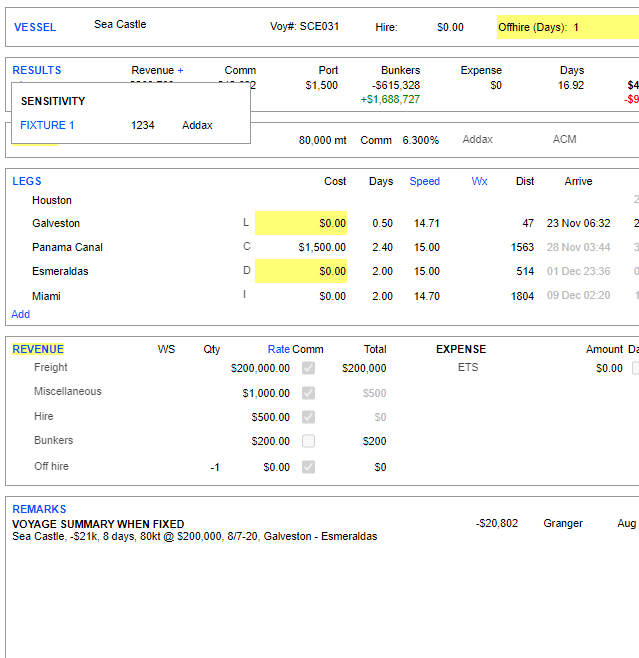
Task: Click the Galveston cost input cell
Action: pos(301,223)
